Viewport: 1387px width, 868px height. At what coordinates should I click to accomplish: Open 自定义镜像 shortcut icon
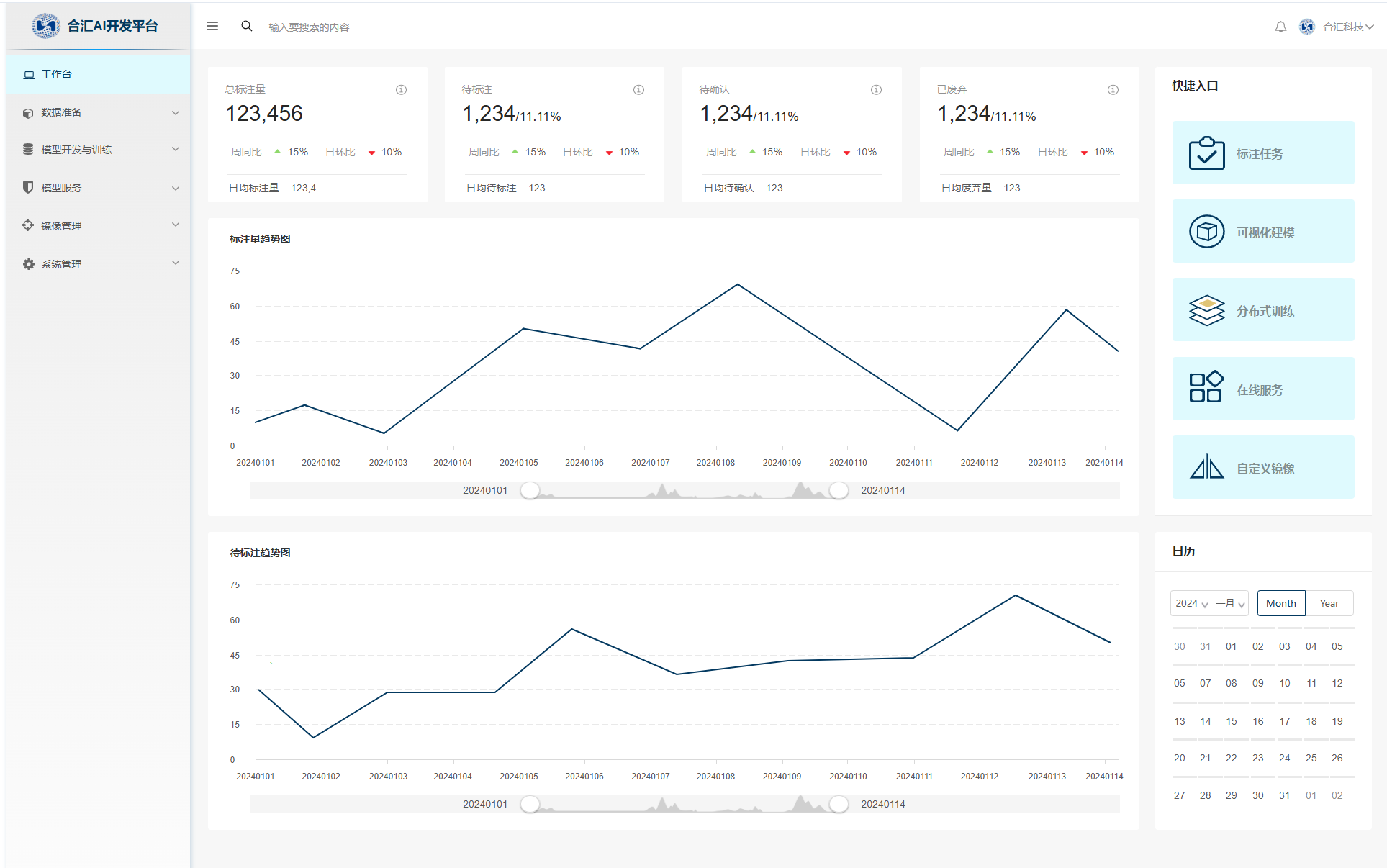point(1206,468)
